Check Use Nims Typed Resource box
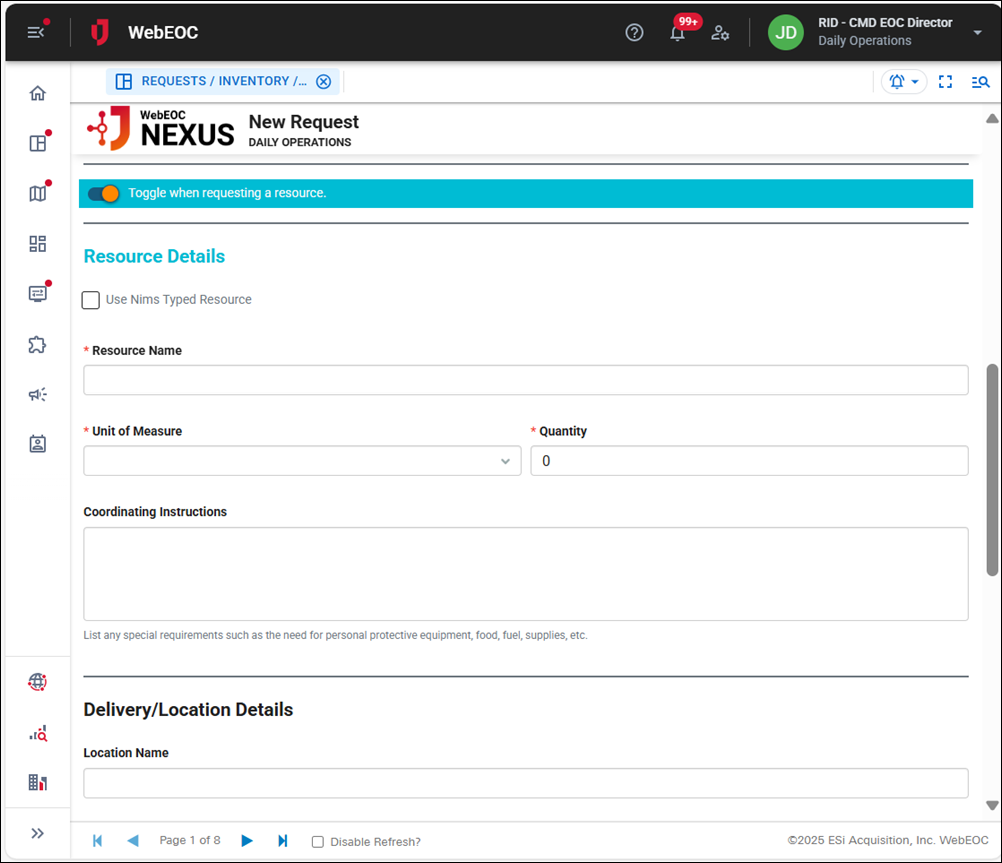Viewport: 1002px width, 863px height. click(91, 300)
